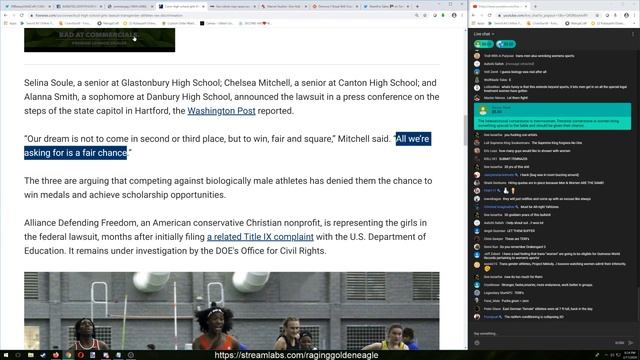The image size is (640, 360).
Task: Open the live chat three-dot options menu
Action: click(633, 34)
